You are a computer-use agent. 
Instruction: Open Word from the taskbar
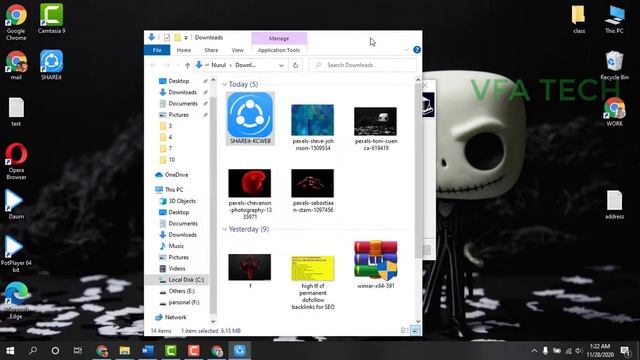(148, 351)
